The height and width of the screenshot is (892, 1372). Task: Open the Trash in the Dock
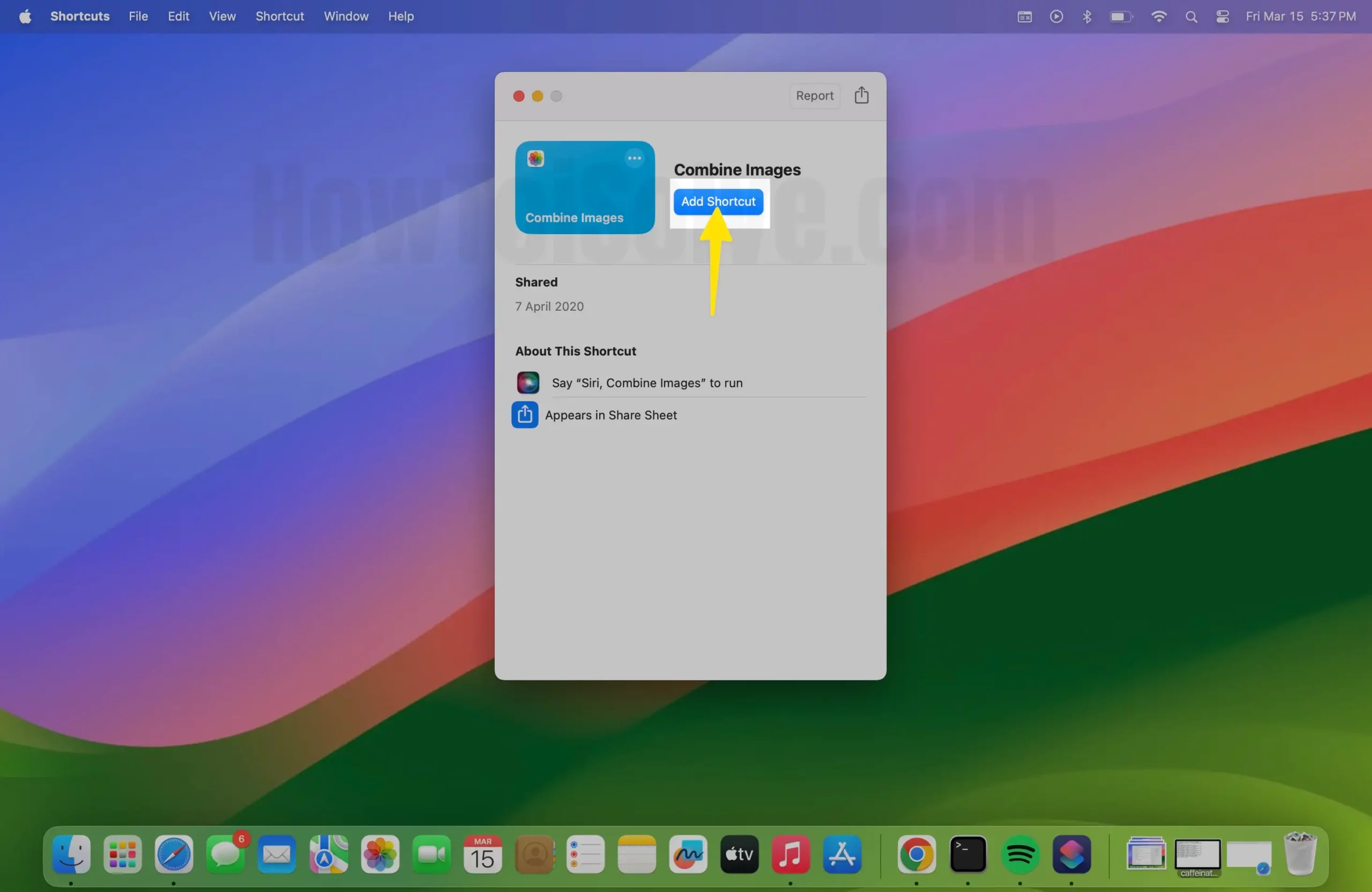1300,853
